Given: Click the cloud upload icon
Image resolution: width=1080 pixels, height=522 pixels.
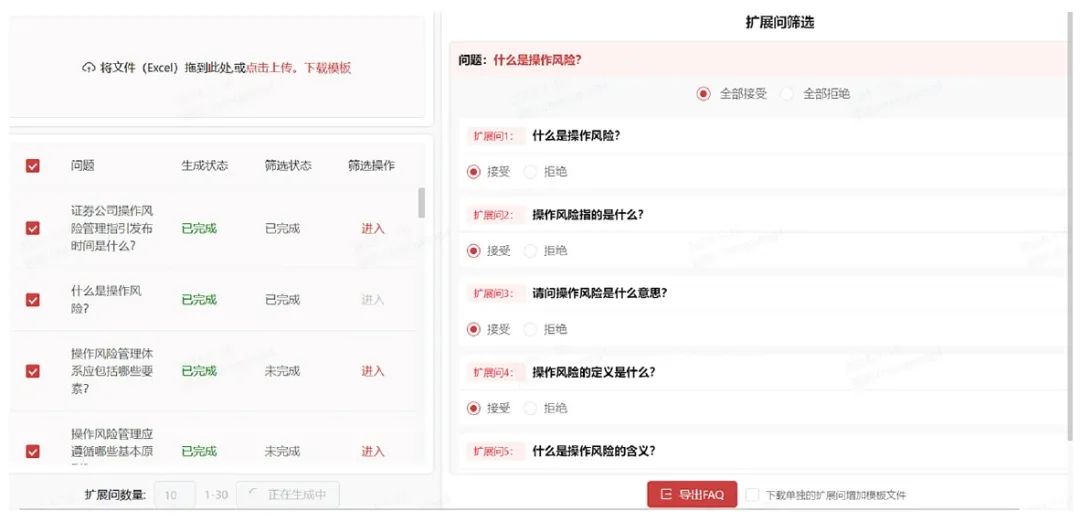Looking at the screenshot, I should tap(88, 67).
